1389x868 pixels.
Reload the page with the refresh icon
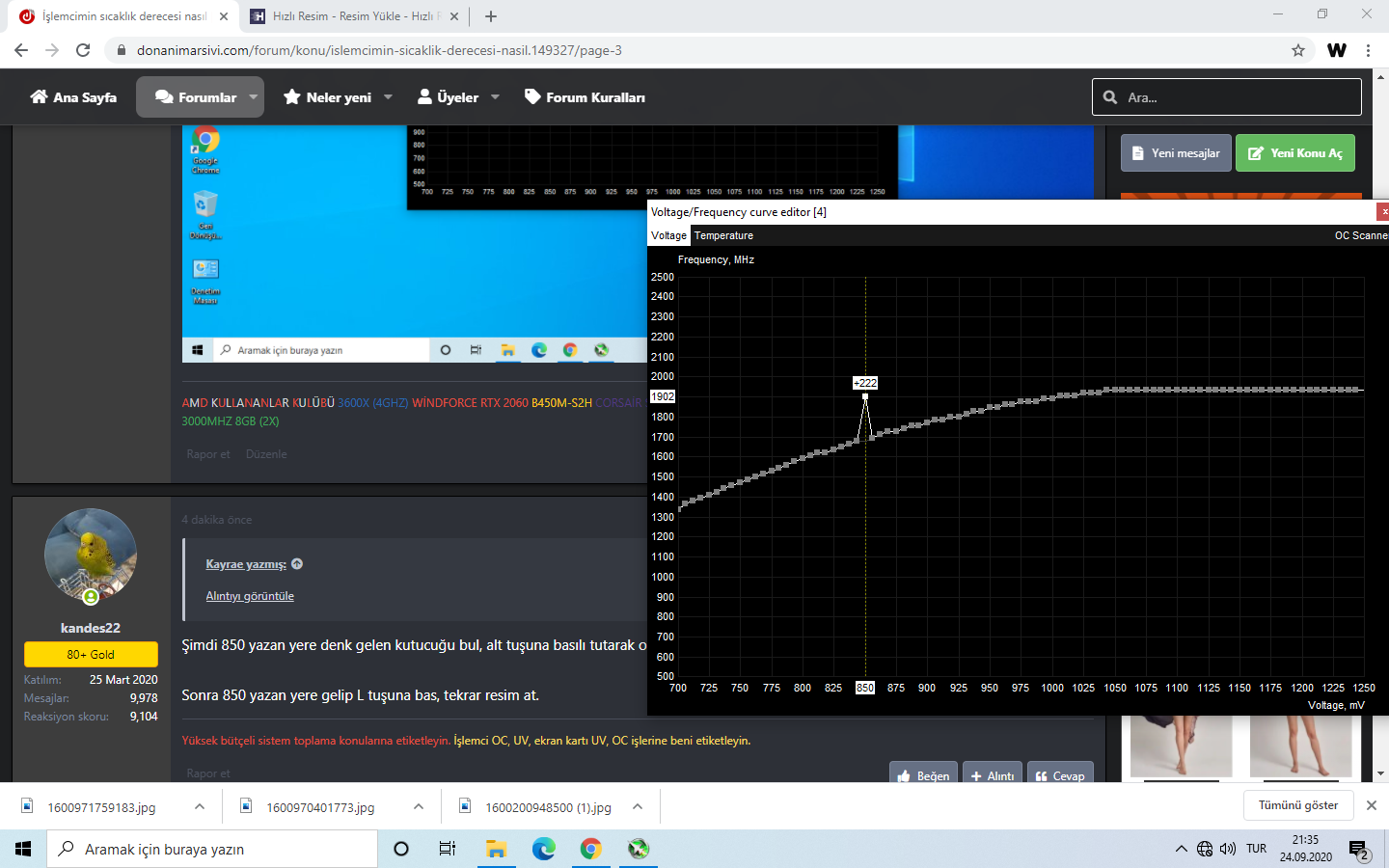coord(83,50)
